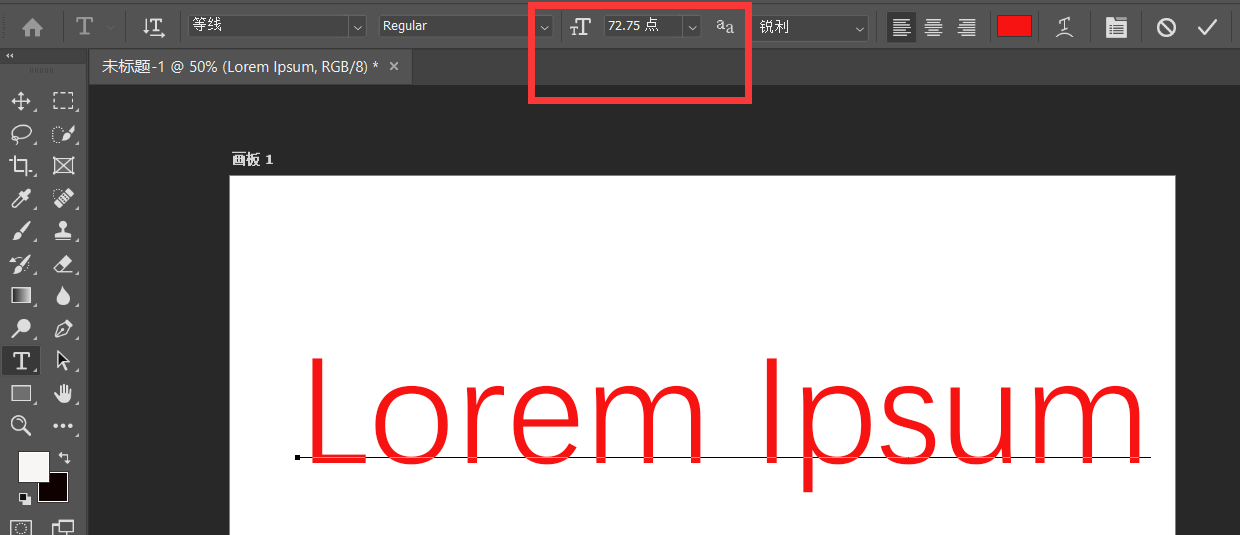Select the Rectangular Marquee tool

point(63,101)
